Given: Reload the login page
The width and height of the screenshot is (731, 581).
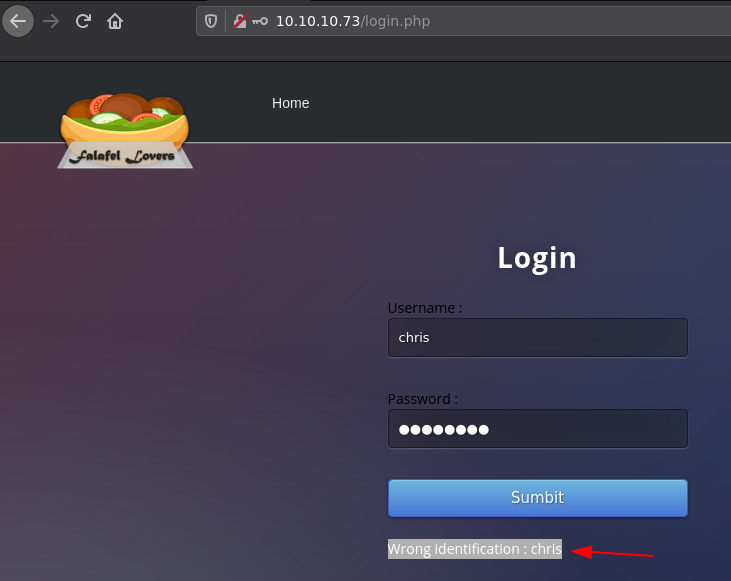Looking at the screenshot, I should tap(83, 21).
